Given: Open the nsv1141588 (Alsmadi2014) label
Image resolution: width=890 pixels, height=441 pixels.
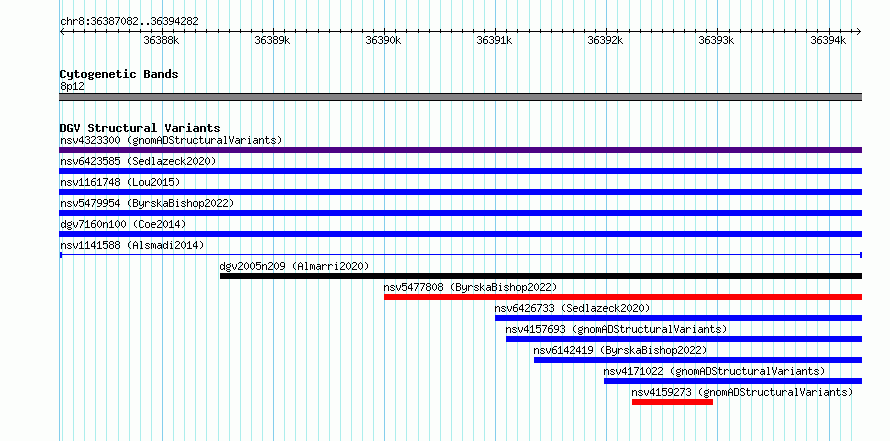Looking at the screenshot, I should (x=132, y=245).
